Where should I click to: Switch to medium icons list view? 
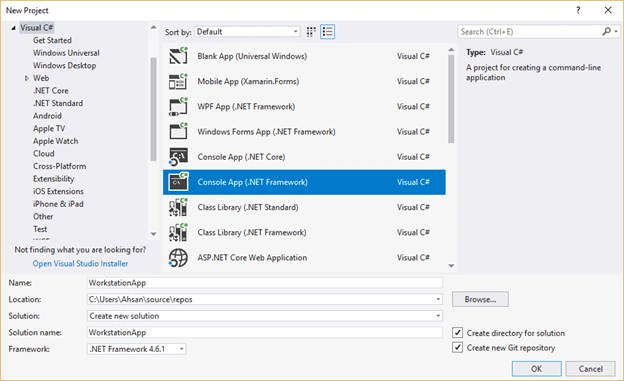(328, 32)
